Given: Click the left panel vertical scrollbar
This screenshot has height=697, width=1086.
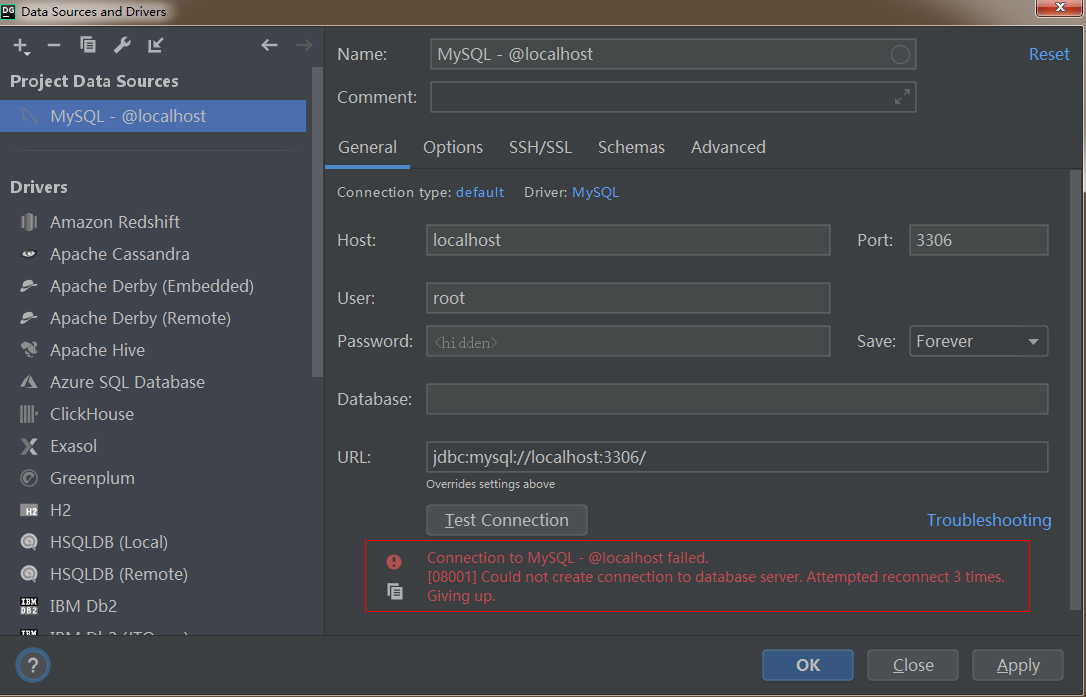Looking at the screenshot, I should (x=317, y=222).
